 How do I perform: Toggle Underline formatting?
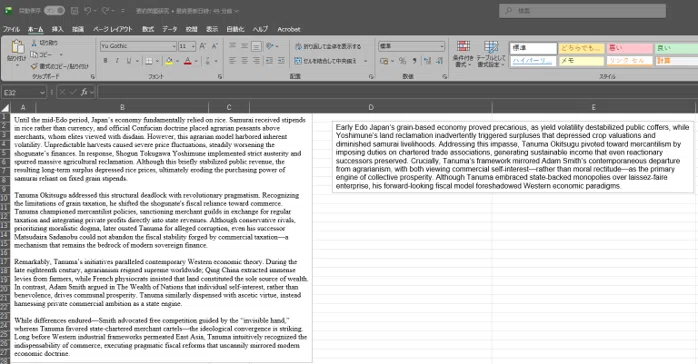tap(129, 61)
